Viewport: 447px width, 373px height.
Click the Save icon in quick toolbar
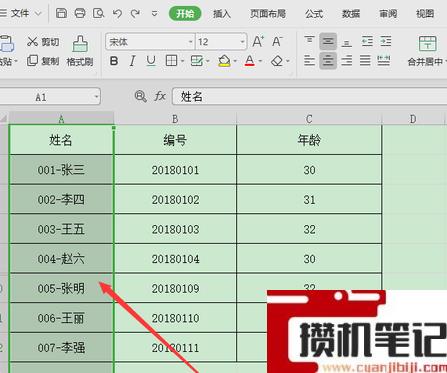61,13
